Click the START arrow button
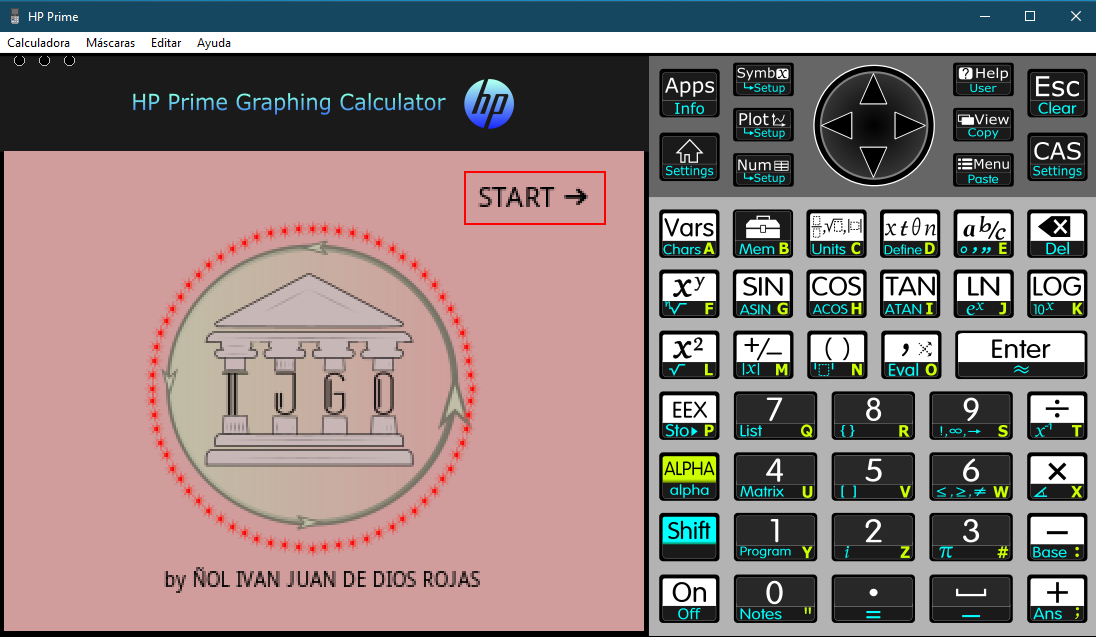The height and width of the screenshot is (637, 1096). pos(534,198)
